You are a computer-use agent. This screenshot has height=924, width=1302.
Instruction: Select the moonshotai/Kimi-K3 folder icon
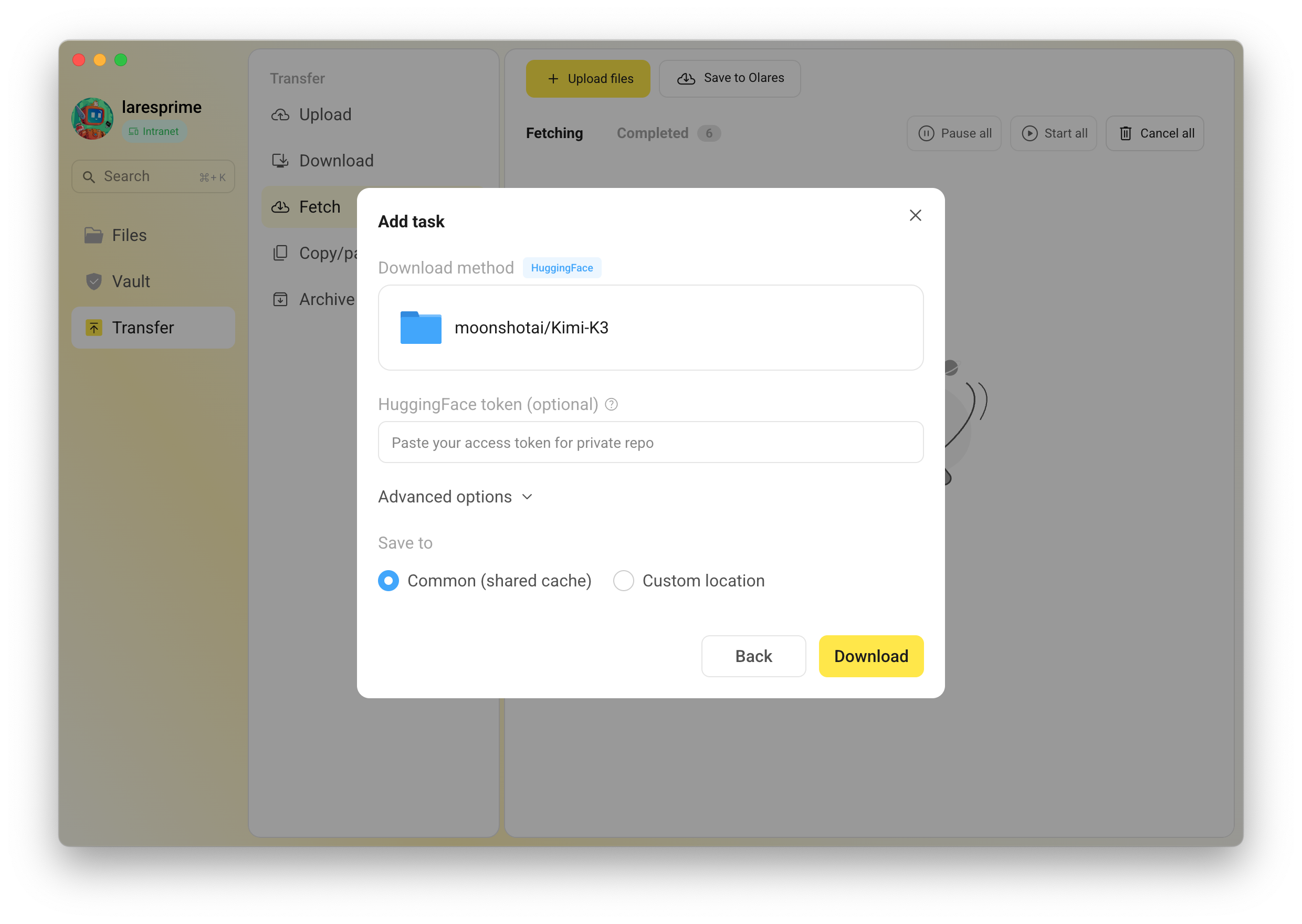pos(421,327)
